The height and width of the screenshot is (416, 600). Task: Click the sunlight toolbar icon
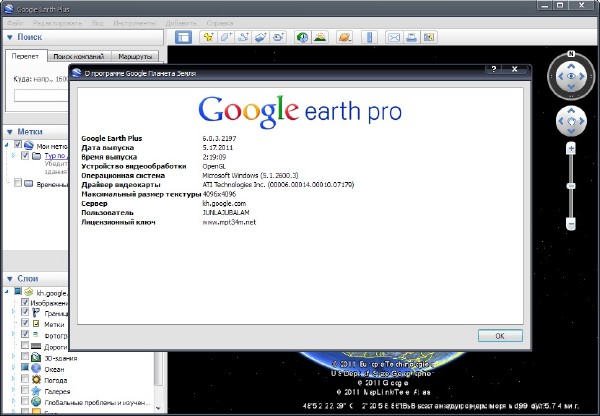tap(320, 37)
